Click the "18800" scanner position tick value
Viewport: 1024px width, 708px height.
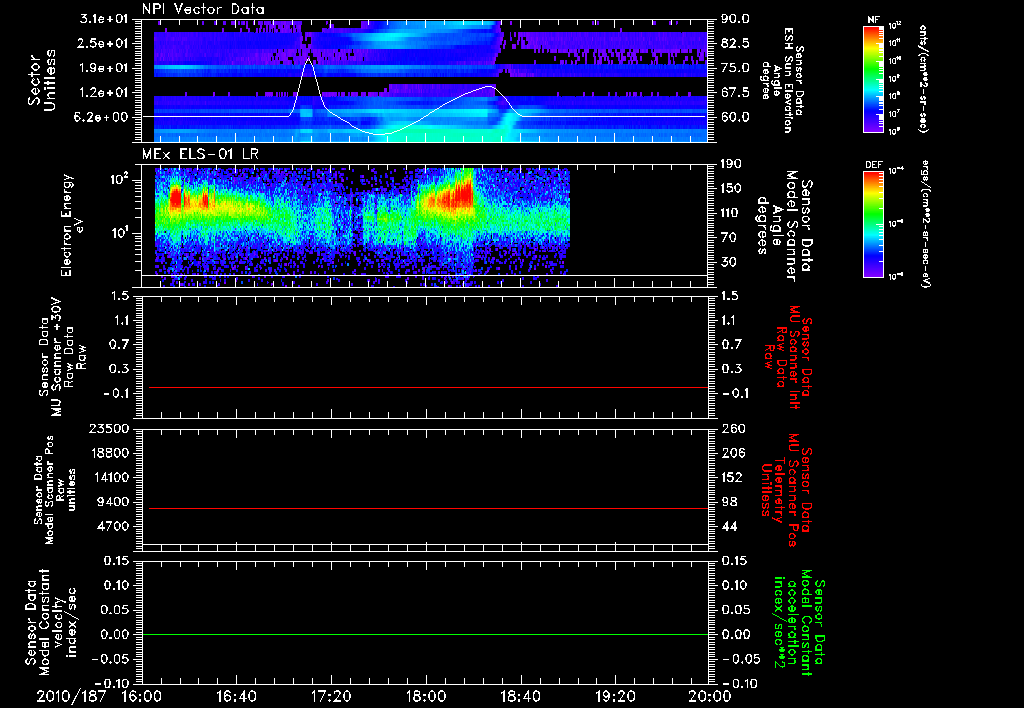(x=108, y=453)
